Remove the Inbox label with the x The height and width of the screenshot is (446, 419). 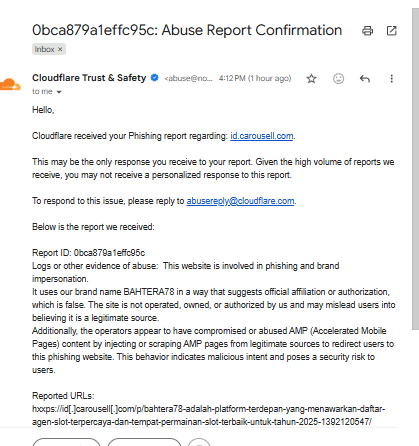click(x=60, y=49)
